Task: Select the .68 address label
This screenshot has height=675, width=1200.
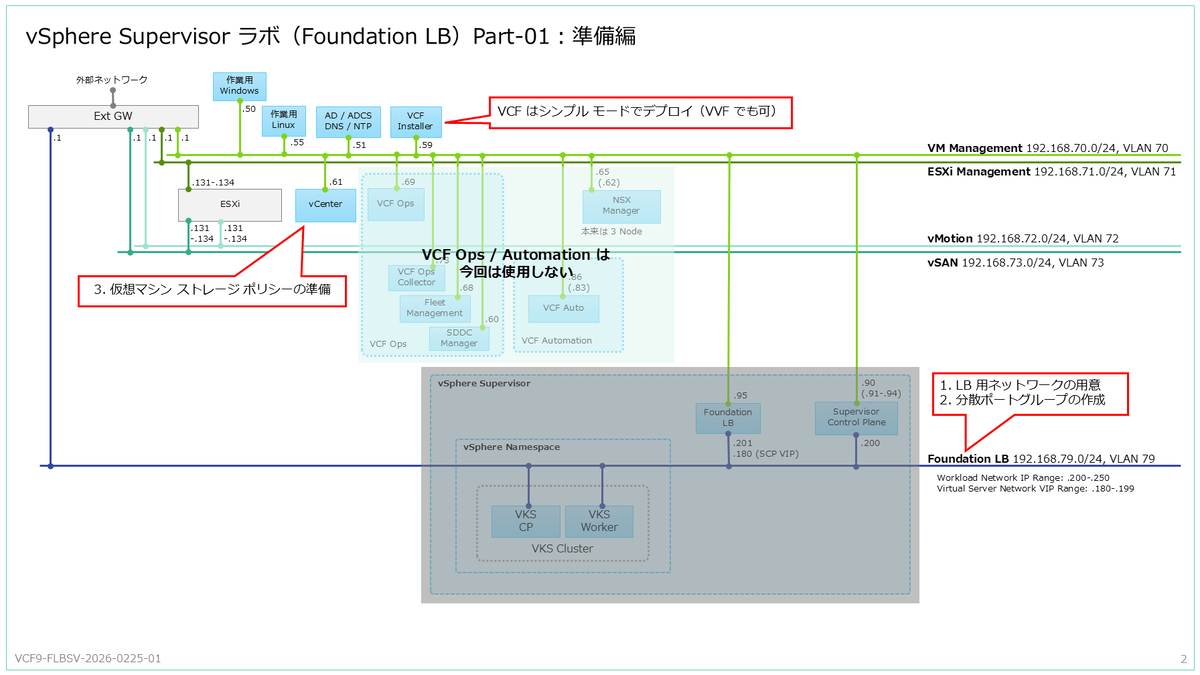Action: pos(466,288)
